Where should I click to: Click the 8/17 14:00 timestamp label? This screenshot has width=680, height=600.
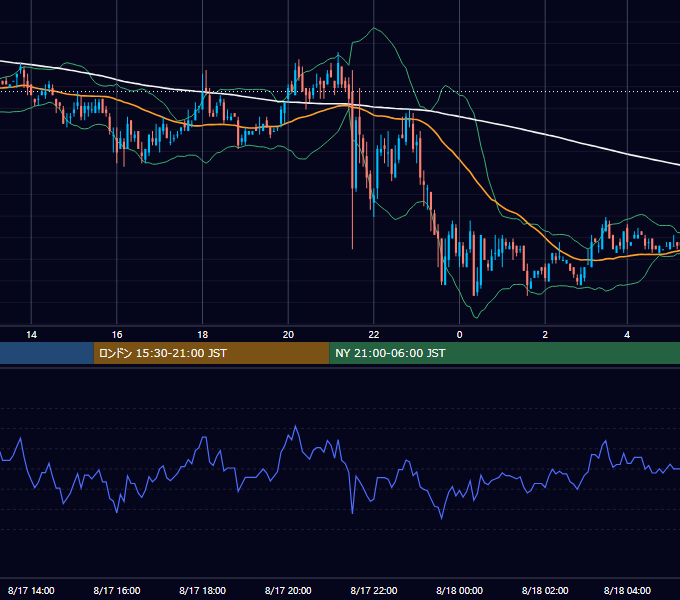coord(31,590)
